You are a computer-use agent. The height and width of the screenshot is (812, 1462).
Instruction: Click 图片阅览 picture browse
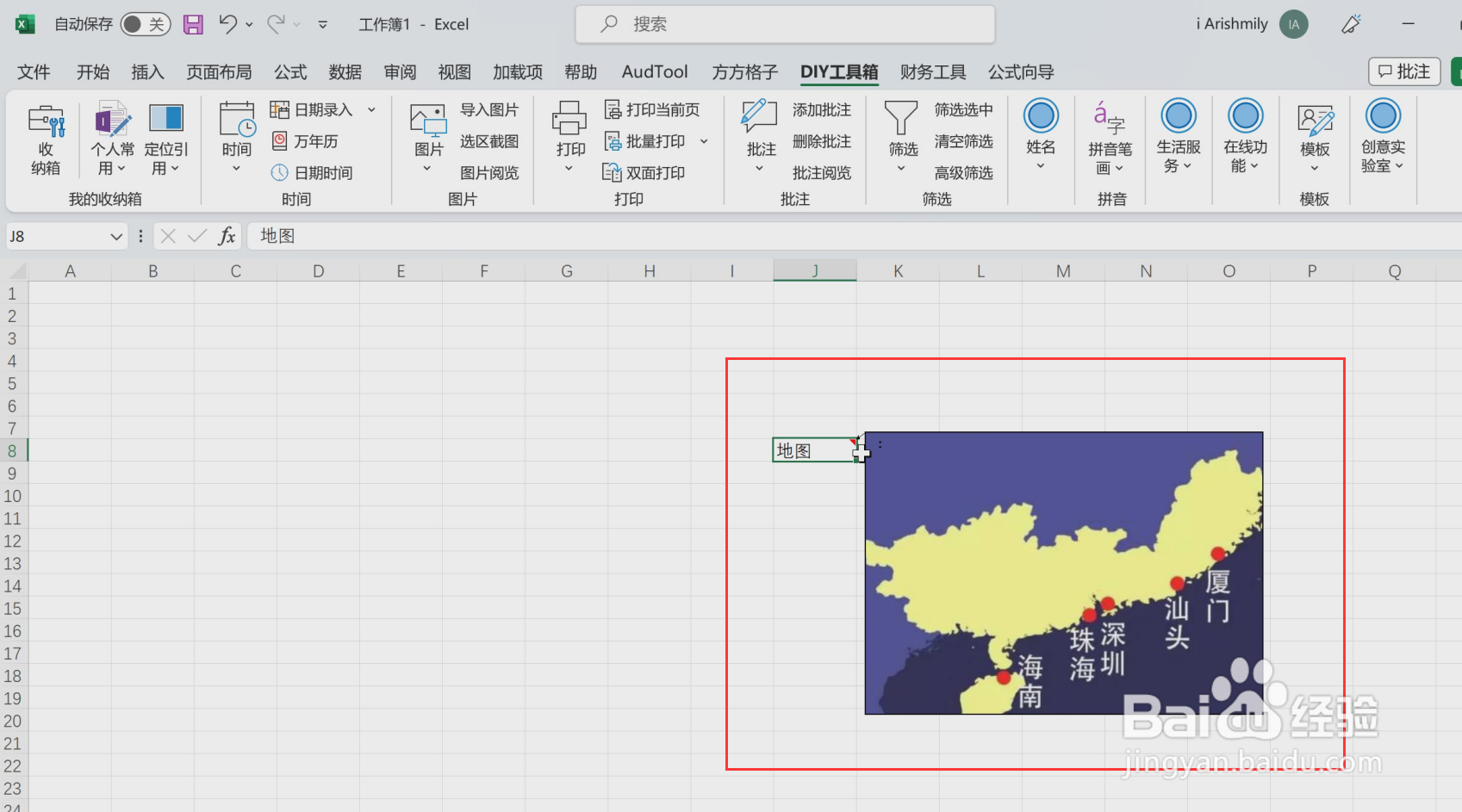tap(489, 173)
